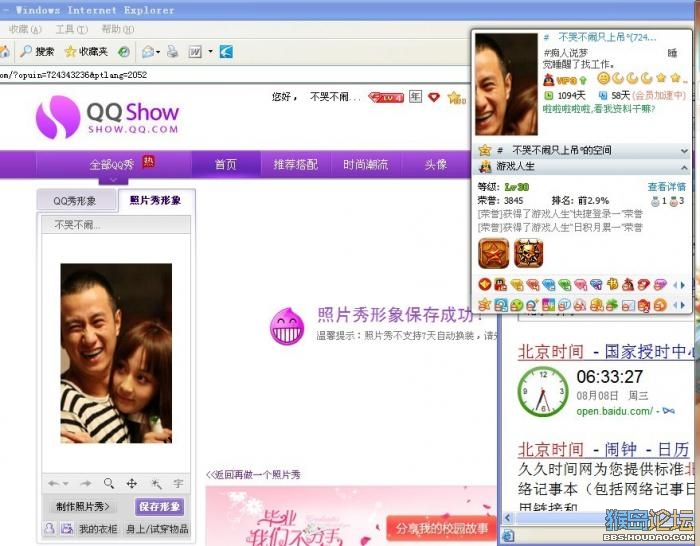Click the profile photo in the QQ card
Viewport: 700px width, 546px height.
(506, 84)
